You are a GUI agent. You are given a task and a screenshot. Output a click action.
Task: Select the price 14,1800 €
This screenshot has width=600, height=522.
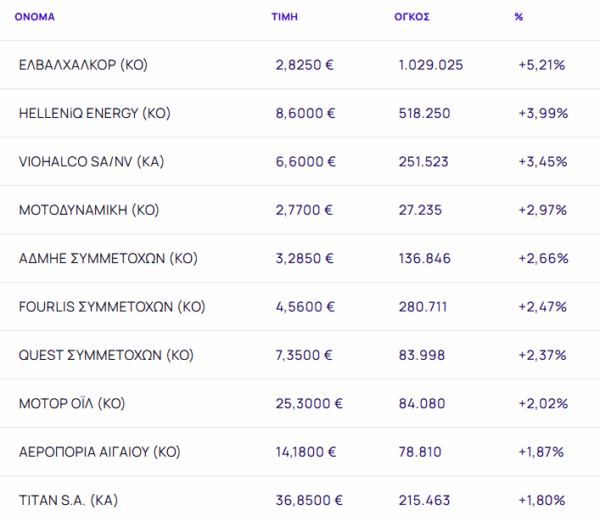coord(306,452)
